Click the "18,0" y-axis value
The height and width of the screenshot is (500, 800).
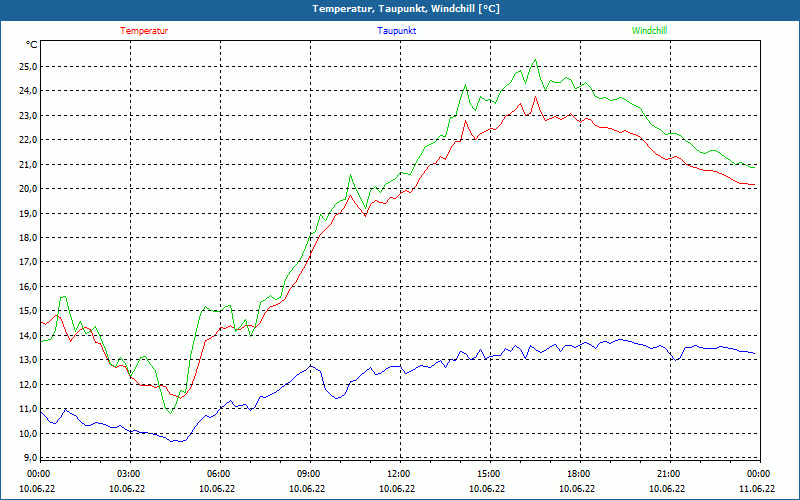pos(28,238)
